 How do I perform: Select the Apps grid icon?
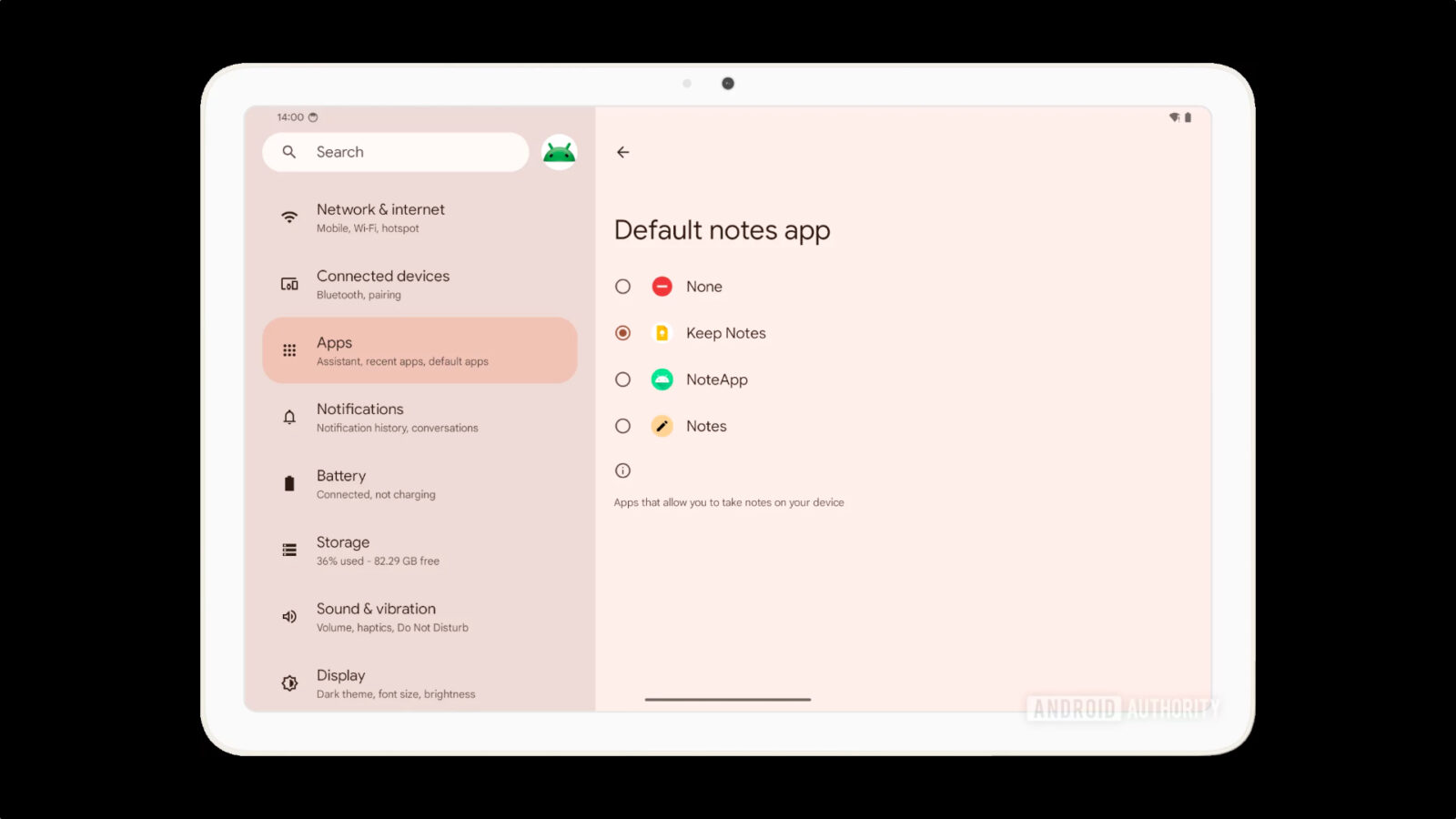(x=288, y=349)
